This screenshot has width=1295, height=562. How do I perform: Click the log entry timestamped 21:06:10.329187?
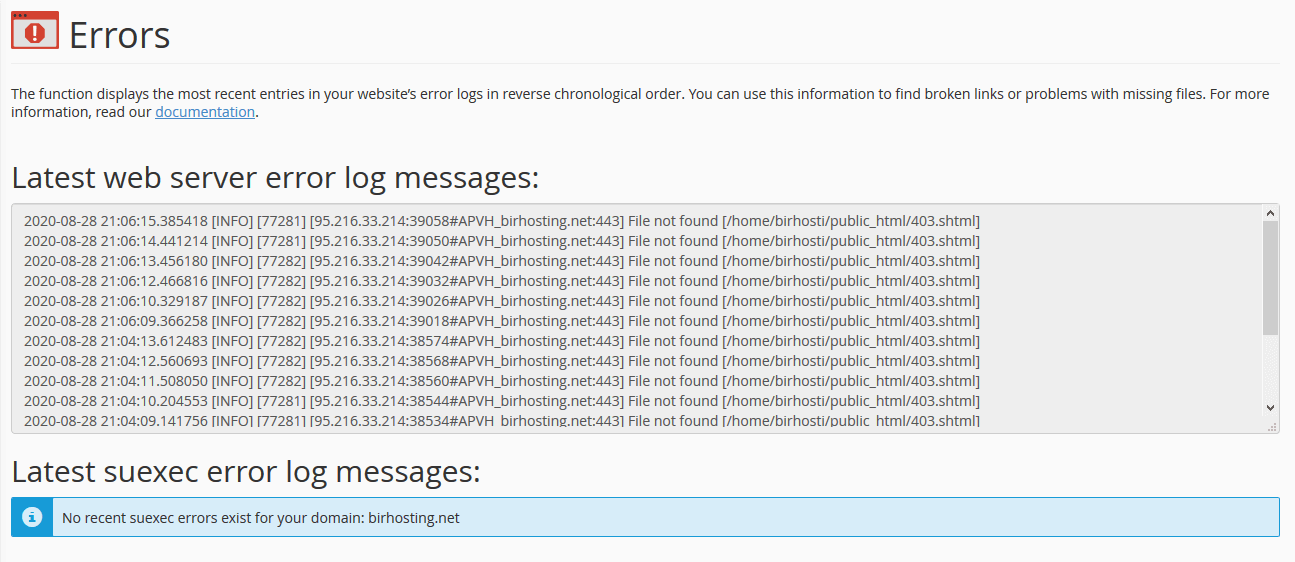pyautogui.click(x=501, y=301)
